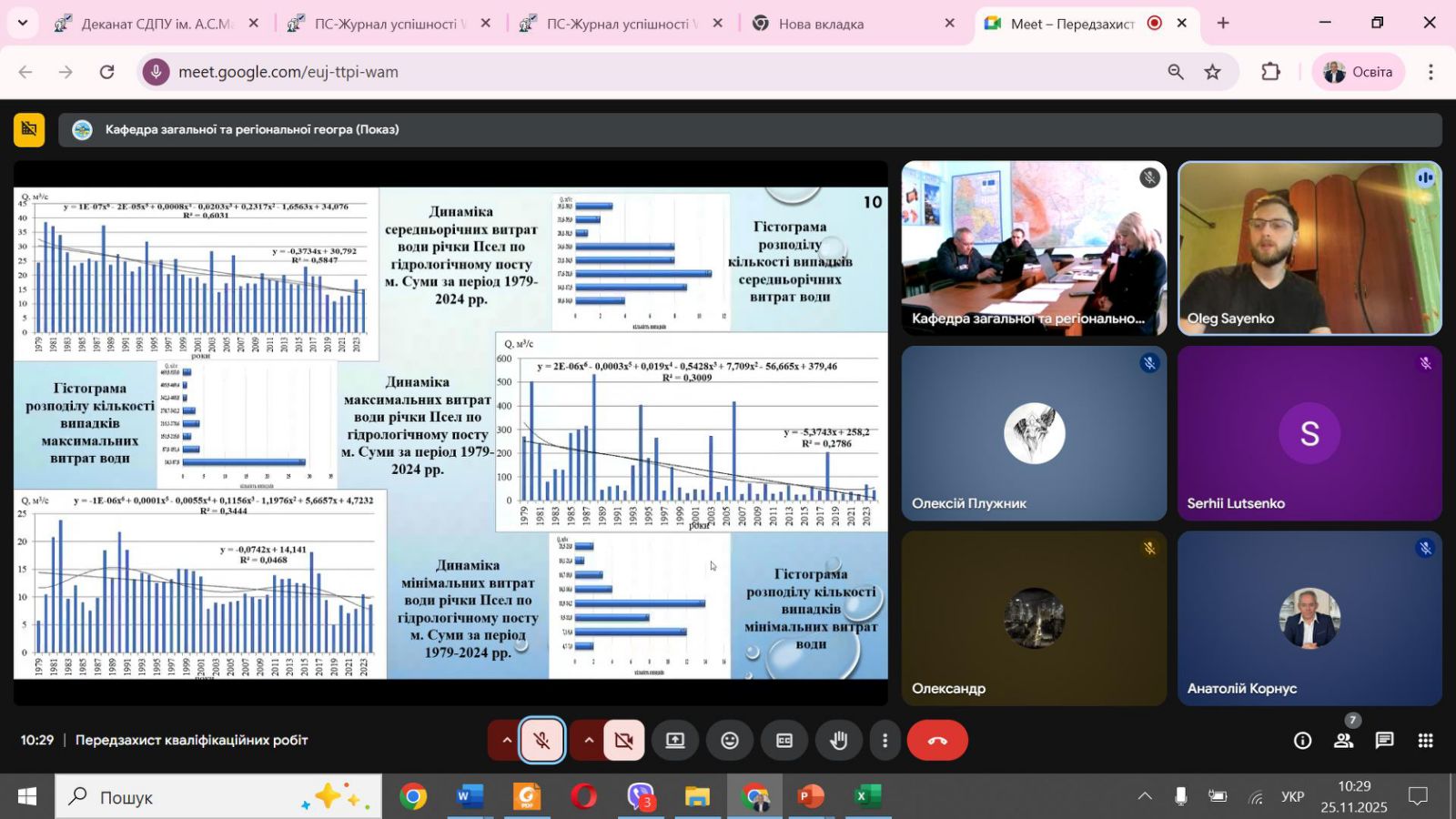The width and height of the screenshot is (1456, 819).
Task: Turn on the camera toggle
Action: (x=623, y=741)
